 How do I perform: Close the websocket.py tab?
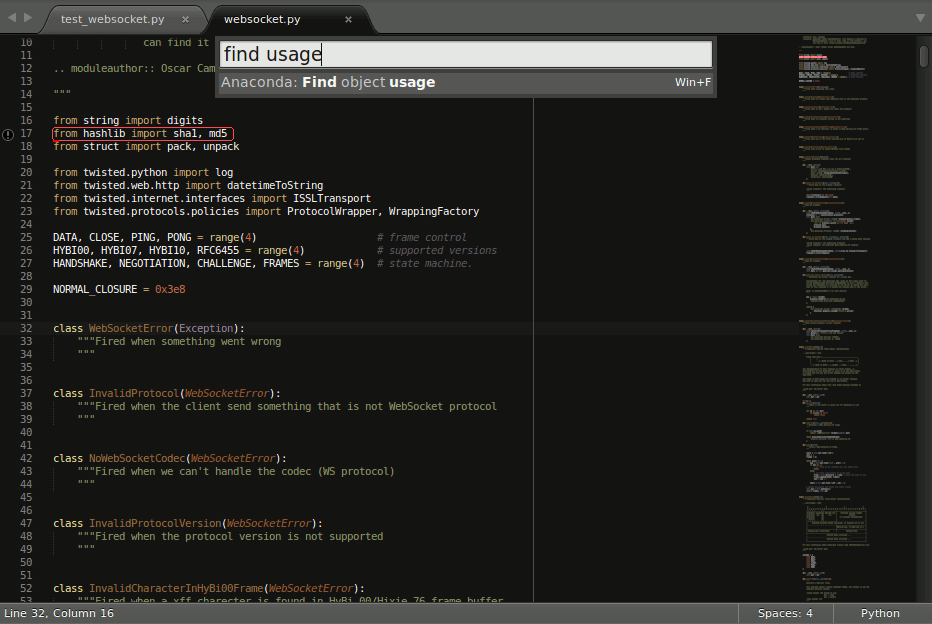click(x=349, y=18)
